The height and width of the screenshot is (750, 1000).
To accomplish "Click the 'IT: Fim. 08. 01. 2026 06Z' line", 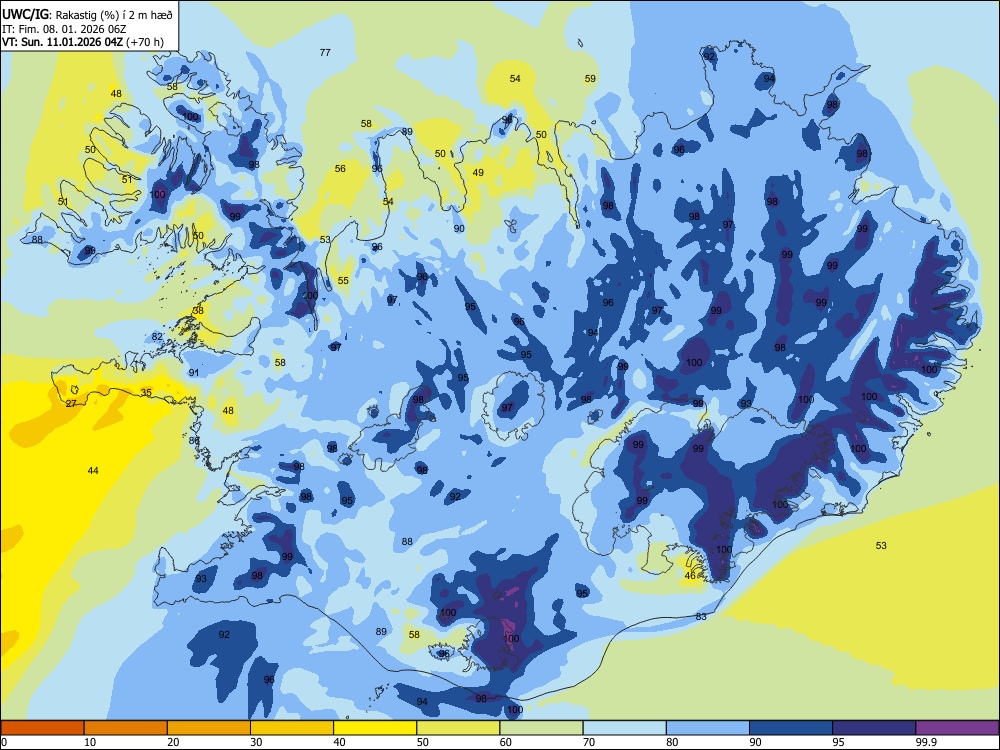I will coord(64,29).
